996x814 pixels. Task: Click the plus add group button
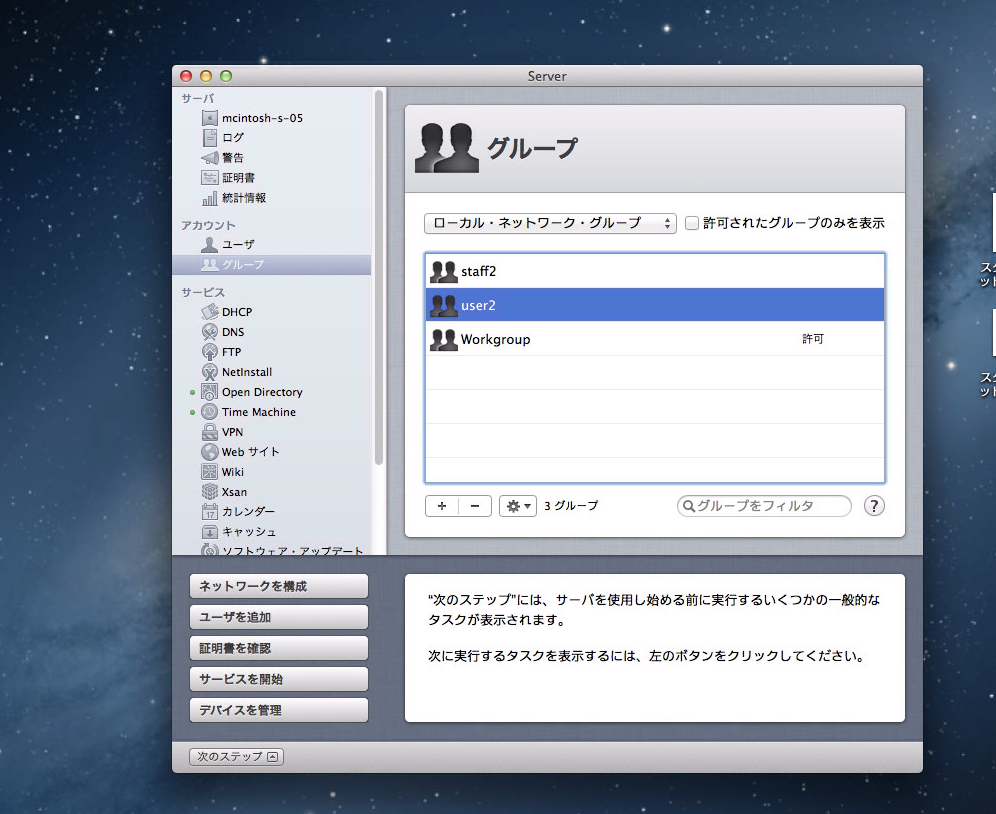pyautogui.click(x=442, y=506)
